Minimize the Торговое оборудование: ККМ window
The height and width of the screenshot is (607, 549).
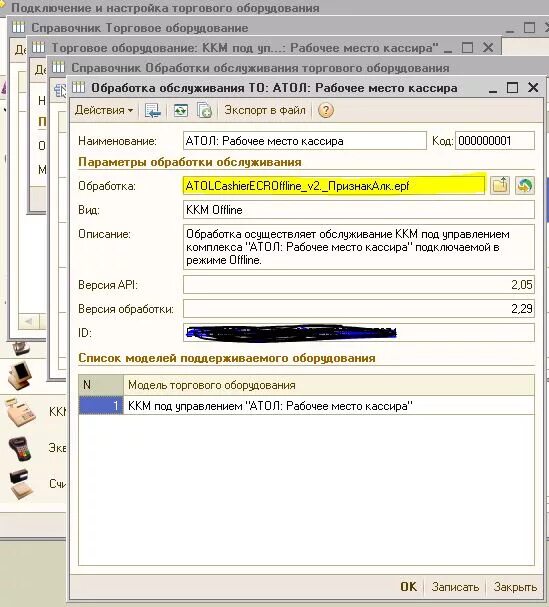448,49
